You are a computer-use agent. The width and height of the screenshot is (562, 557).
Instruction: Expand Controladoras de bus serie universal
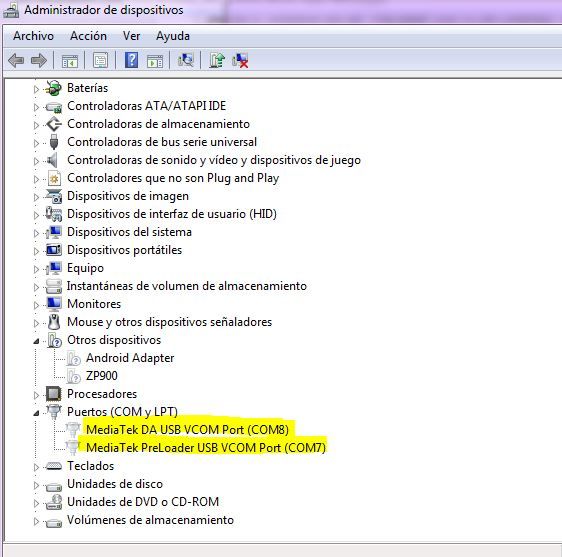tap(36, 143)
